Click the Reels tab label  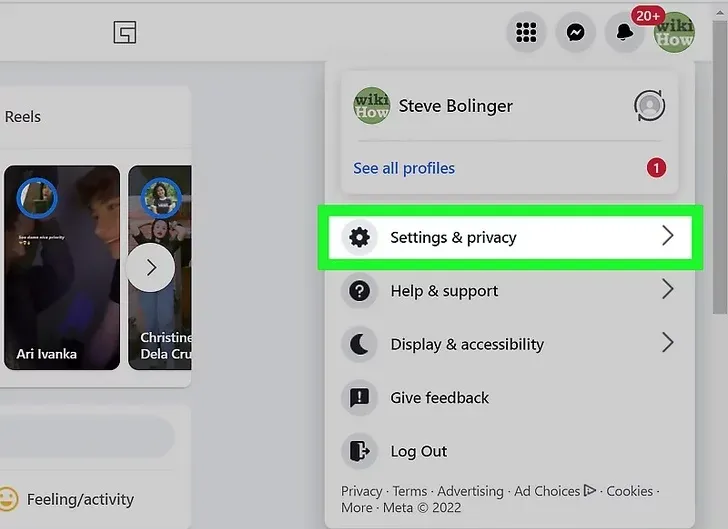(23, 117)
